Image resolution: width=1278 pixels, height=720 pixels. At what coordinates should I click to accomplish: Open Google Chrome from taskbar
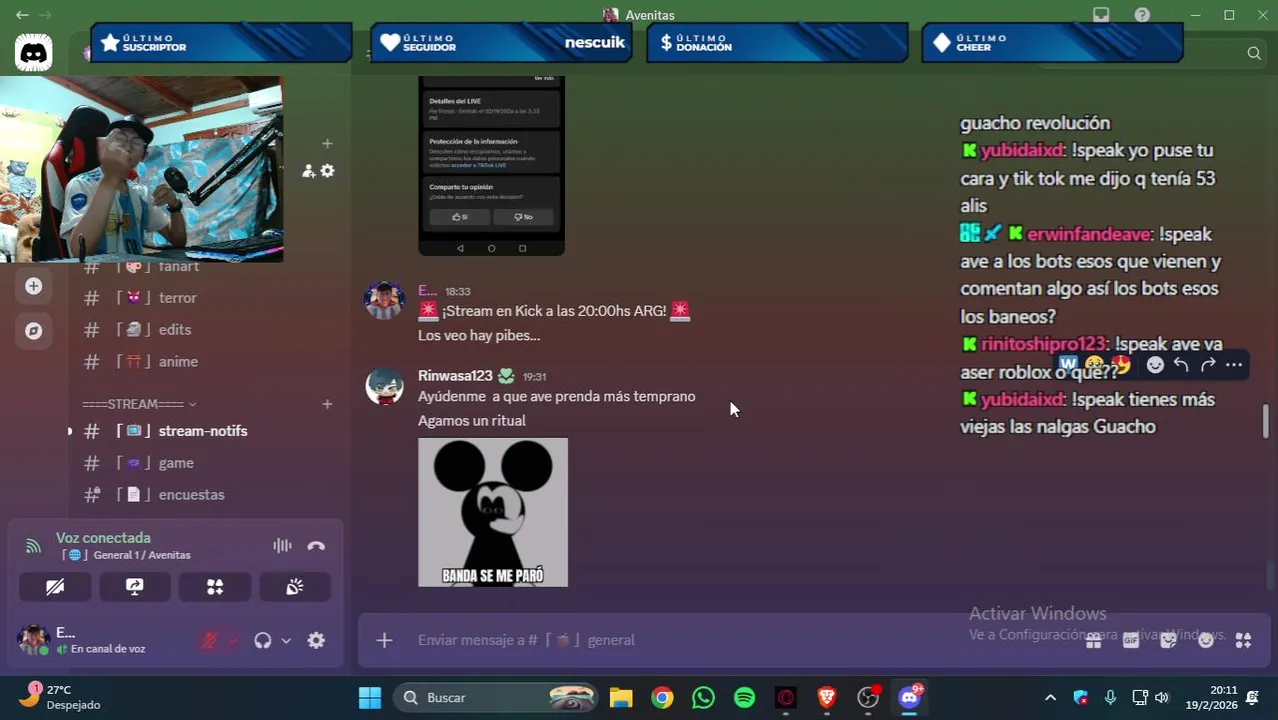point(662,698)
